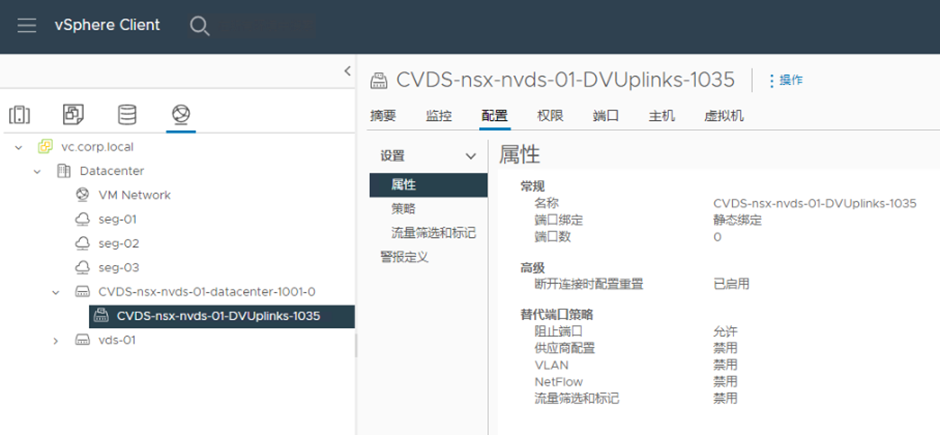The height and width of the screenshot is (435, 940).
Task: Select vds-01 in the tree
Action: click(117, 340)
